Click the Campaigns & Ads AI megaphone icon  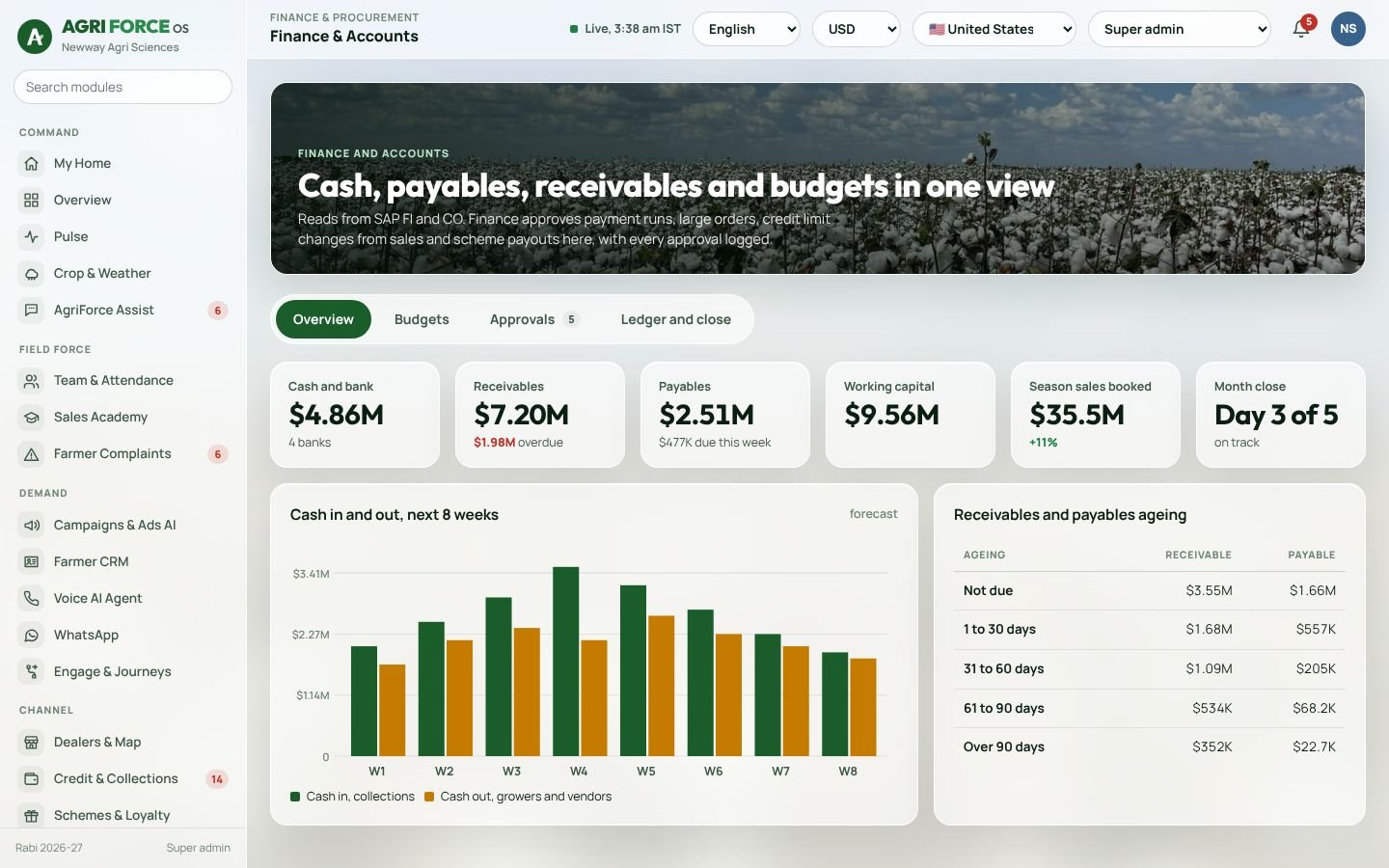tap(32, 526)
